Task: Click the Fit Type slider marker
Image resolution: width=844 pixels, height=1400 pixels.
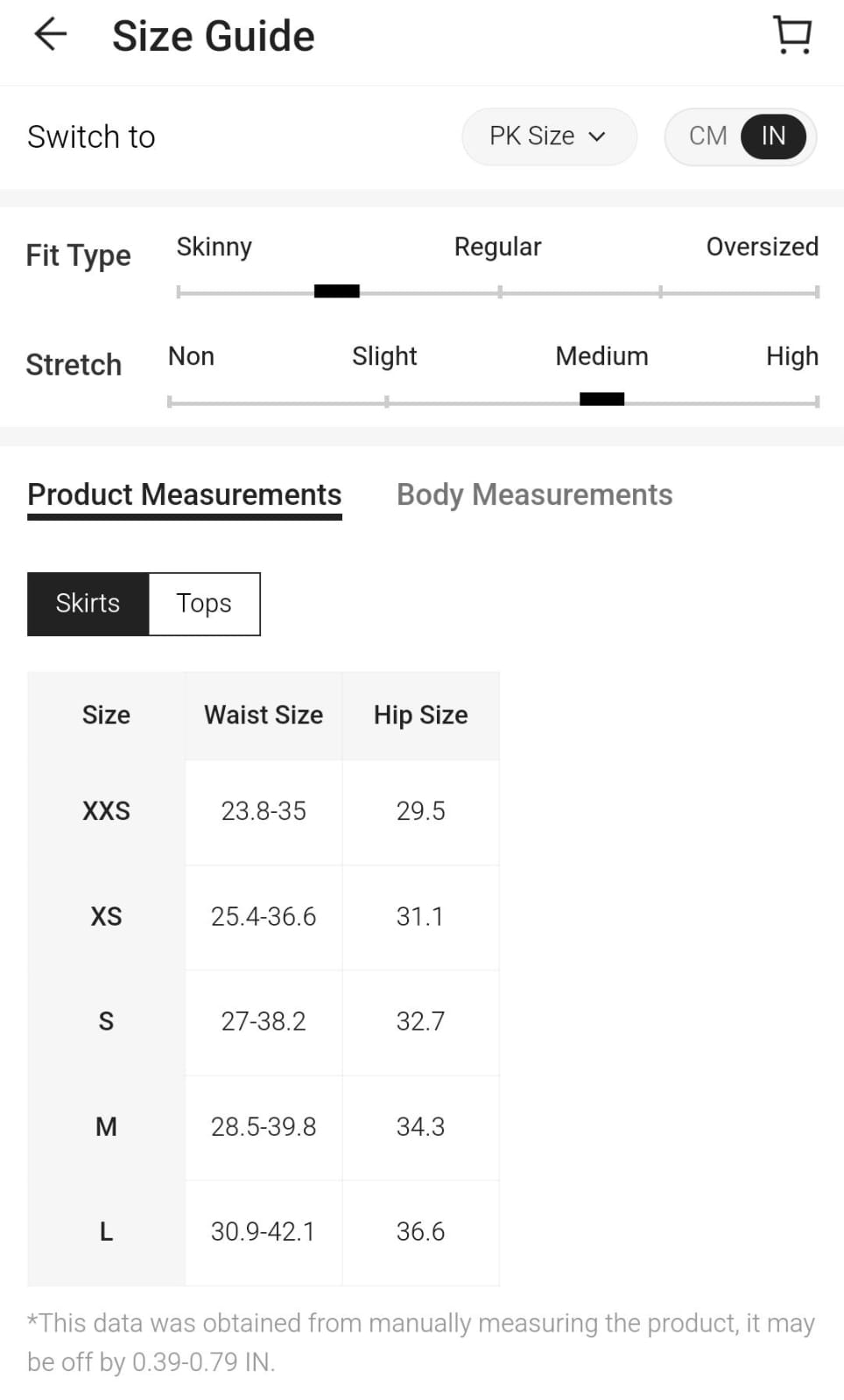Action: point(337,291)
